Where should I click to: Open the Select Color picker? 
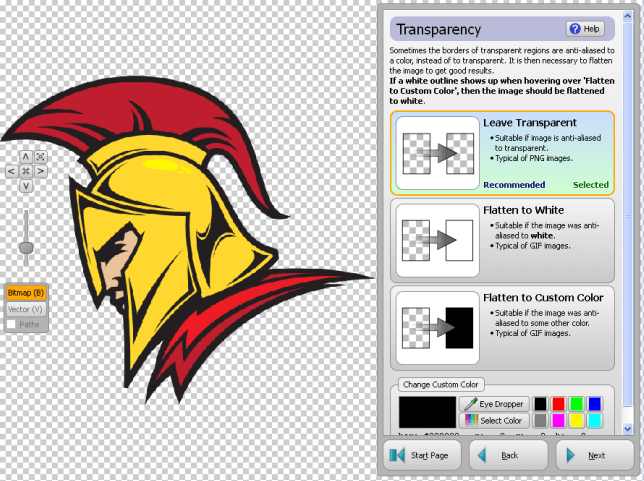(x=492, y=421)
